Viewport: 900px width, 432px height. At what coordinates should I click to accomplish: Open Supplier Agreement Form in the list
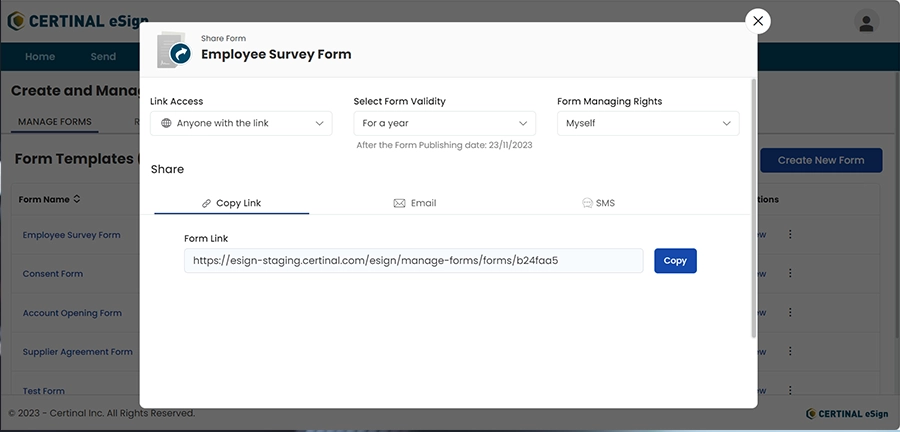point(77,352)
